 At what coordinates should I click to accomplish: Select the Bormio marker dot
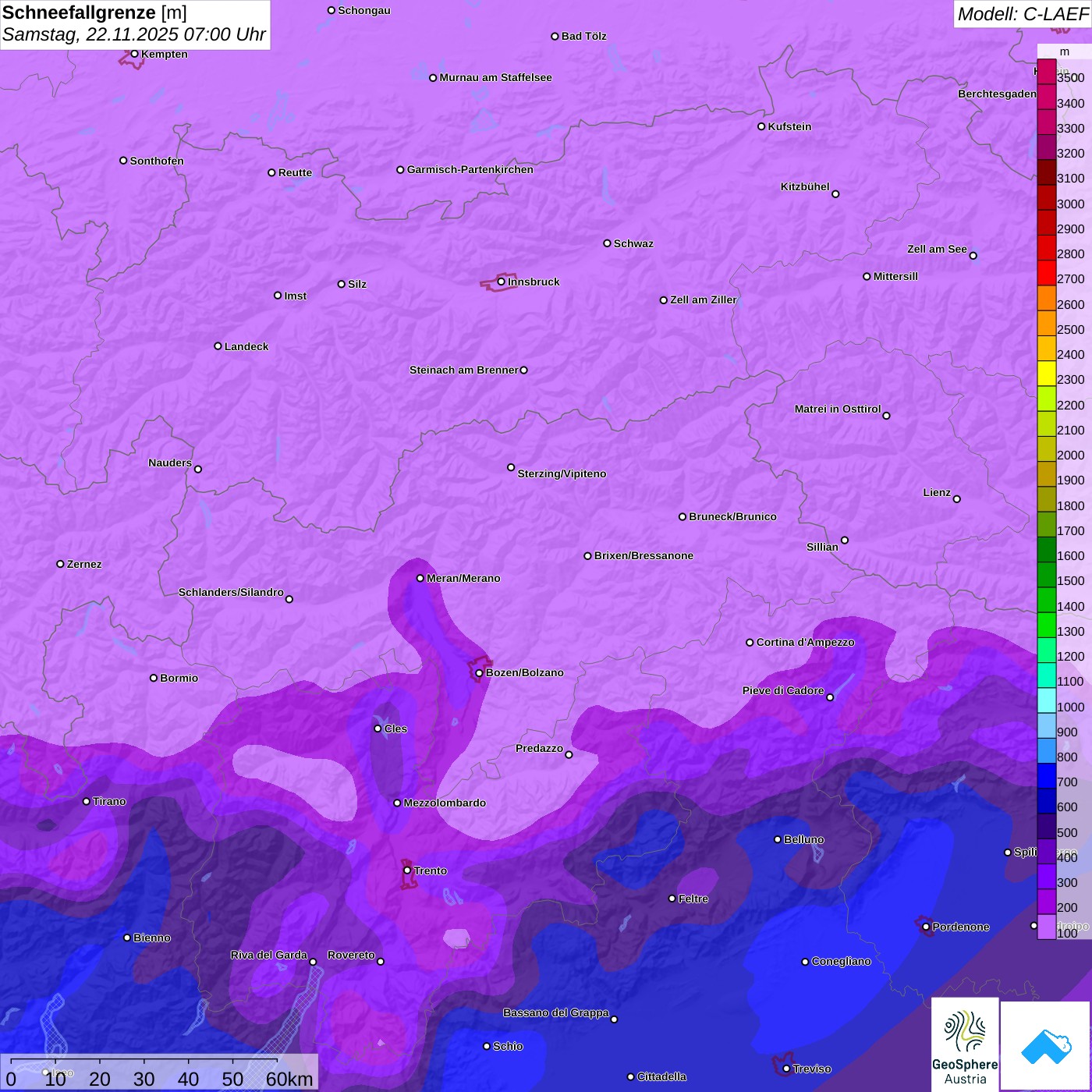[x=154, y=678]
